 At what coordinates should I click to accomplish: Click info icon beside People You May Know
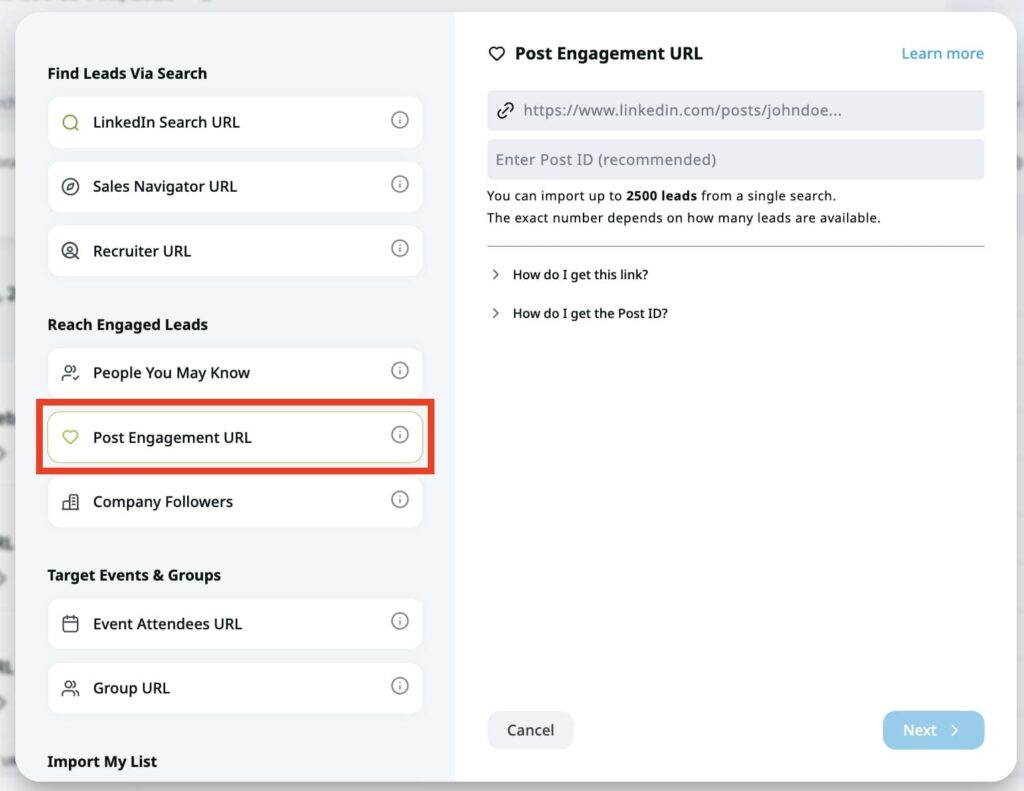[400, 371]
